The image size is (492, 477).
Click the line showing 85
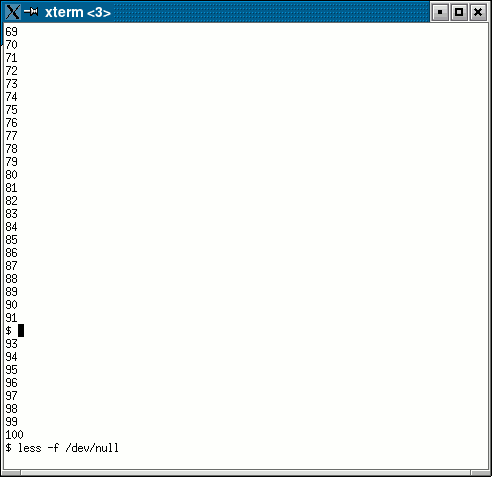coord(11,240)
